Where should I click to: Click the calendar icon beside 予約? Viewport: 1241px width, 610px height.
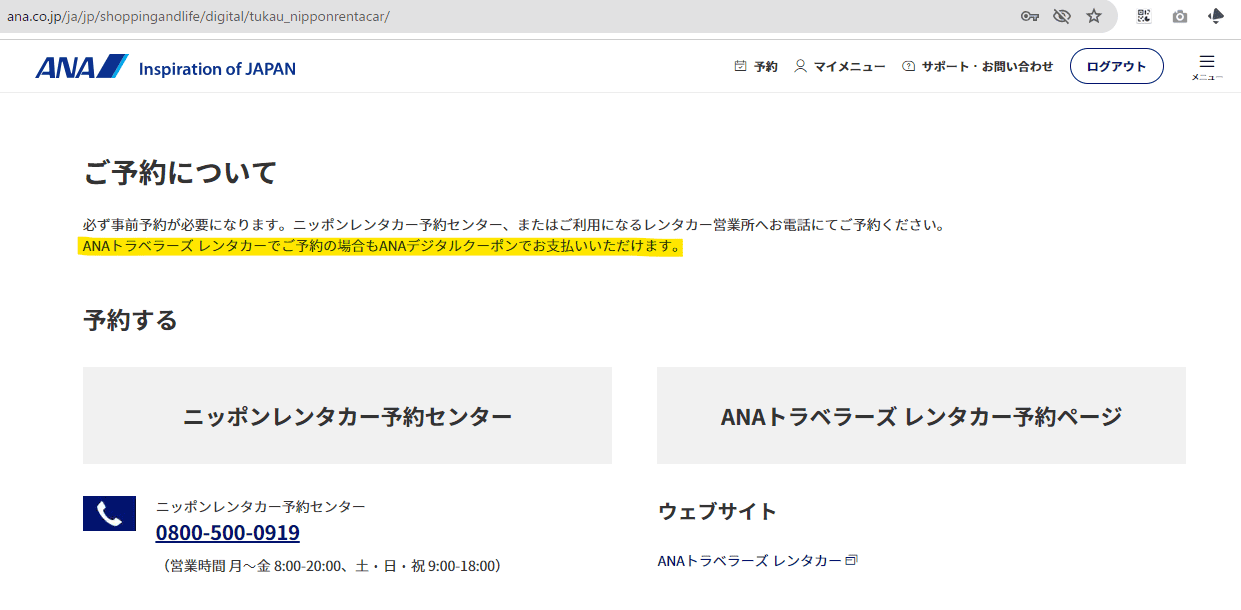click(740, 67)
